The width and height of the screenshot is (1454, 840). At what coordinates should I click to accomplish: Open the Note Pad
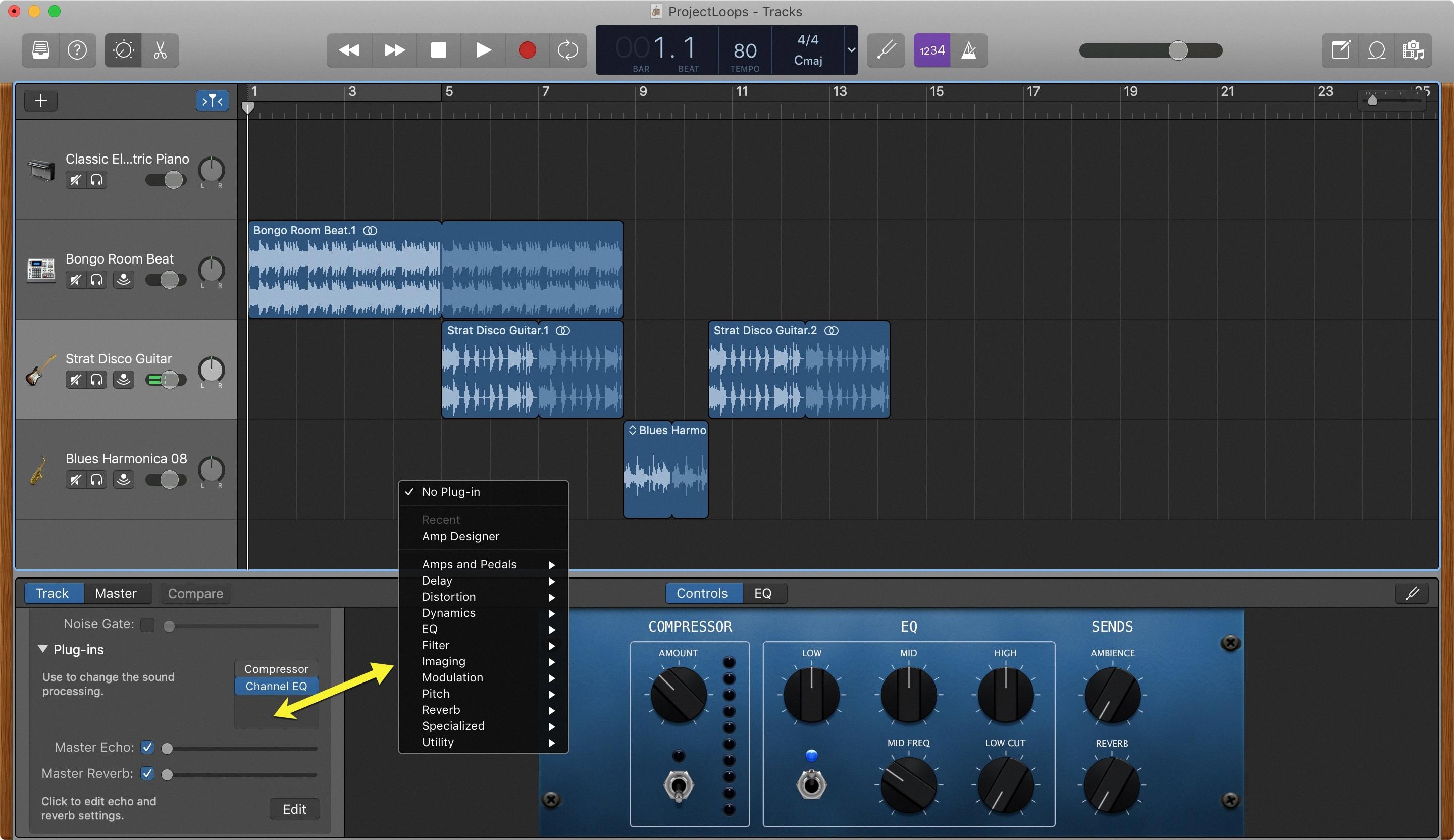(x=1340, y=50)
